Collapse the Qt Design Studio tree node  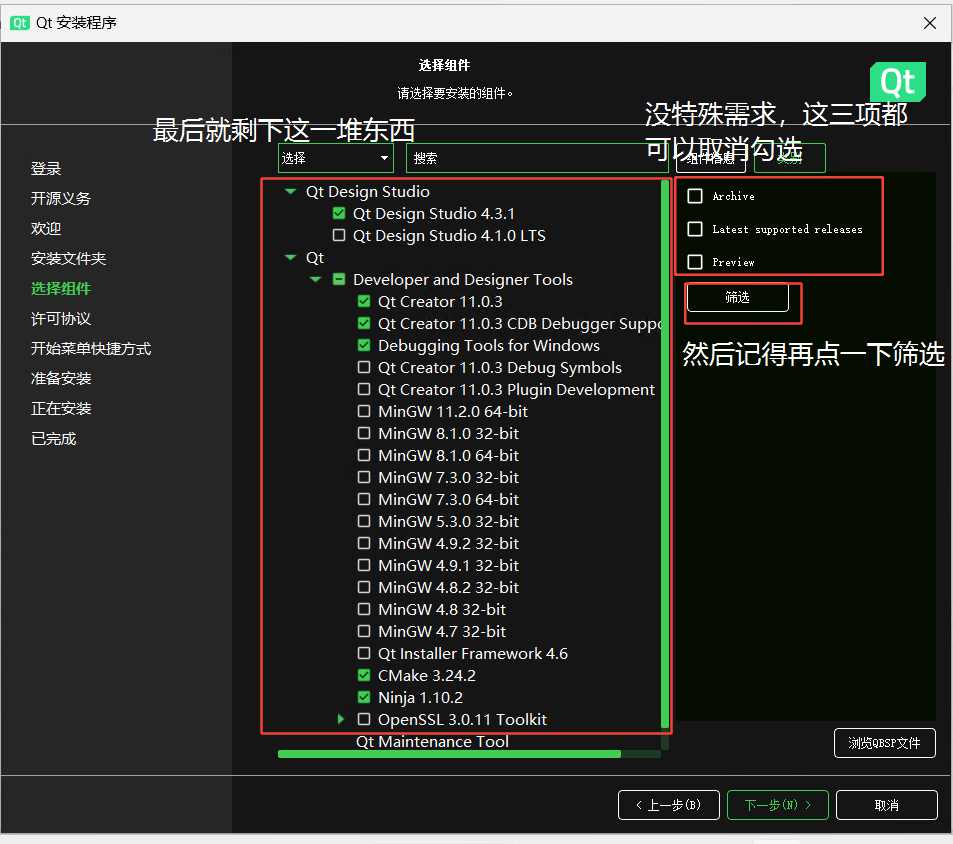(291, 191)
